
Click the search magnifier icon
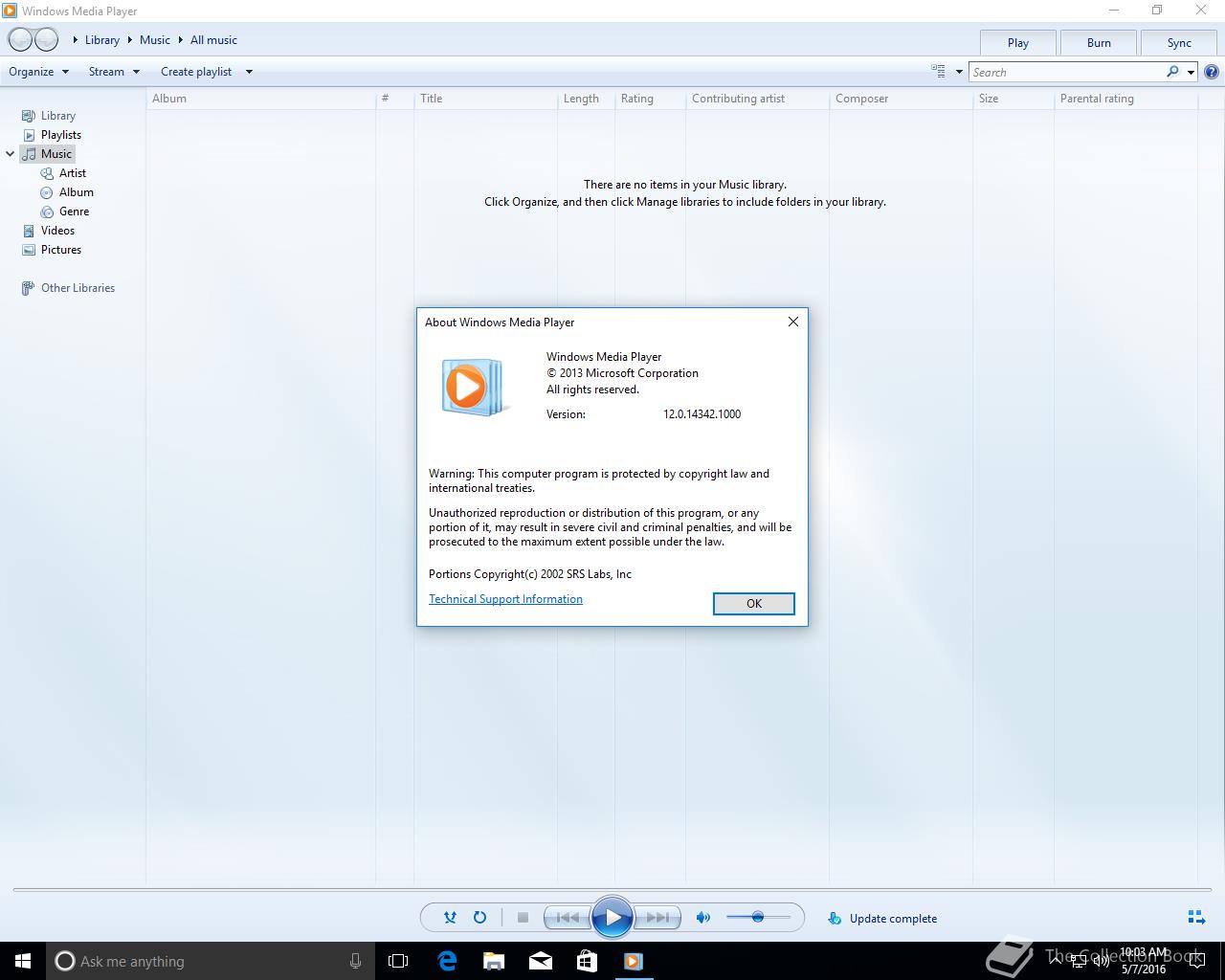[1172, 72]
